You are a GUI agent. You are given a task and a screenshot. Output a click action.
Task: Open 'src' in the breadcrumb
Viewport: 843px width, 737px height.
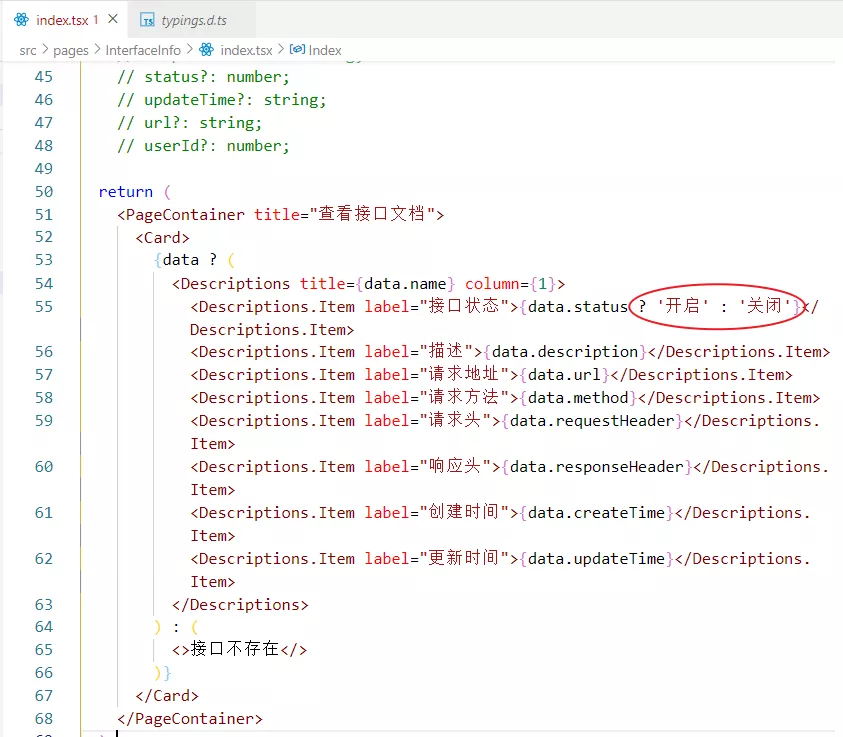click(x=28, y=51)
